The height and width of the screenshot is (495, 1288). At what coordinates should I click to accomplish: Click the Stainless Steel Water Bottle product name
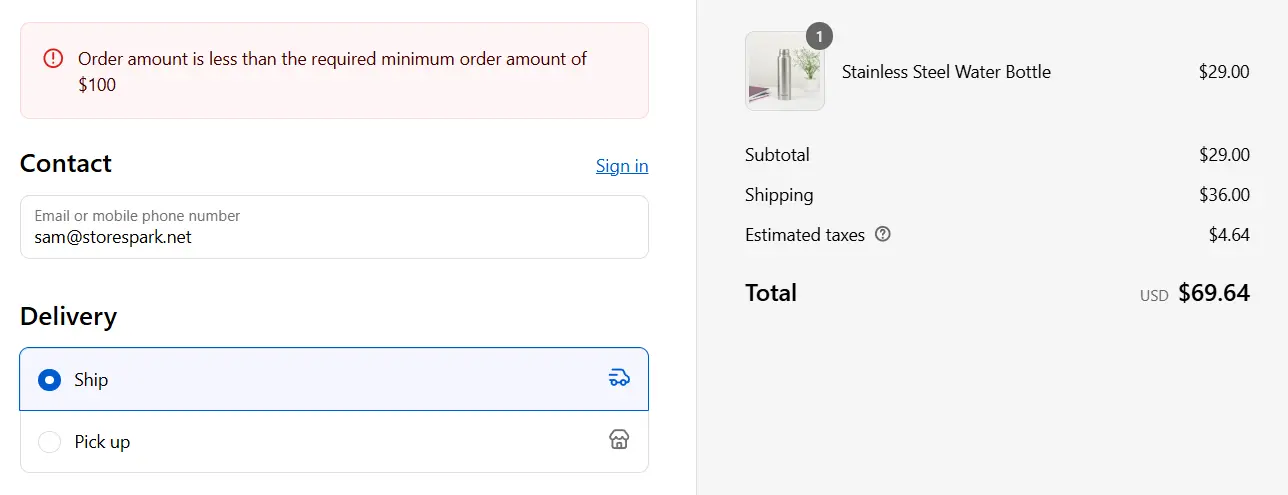(x=946, y=72)
